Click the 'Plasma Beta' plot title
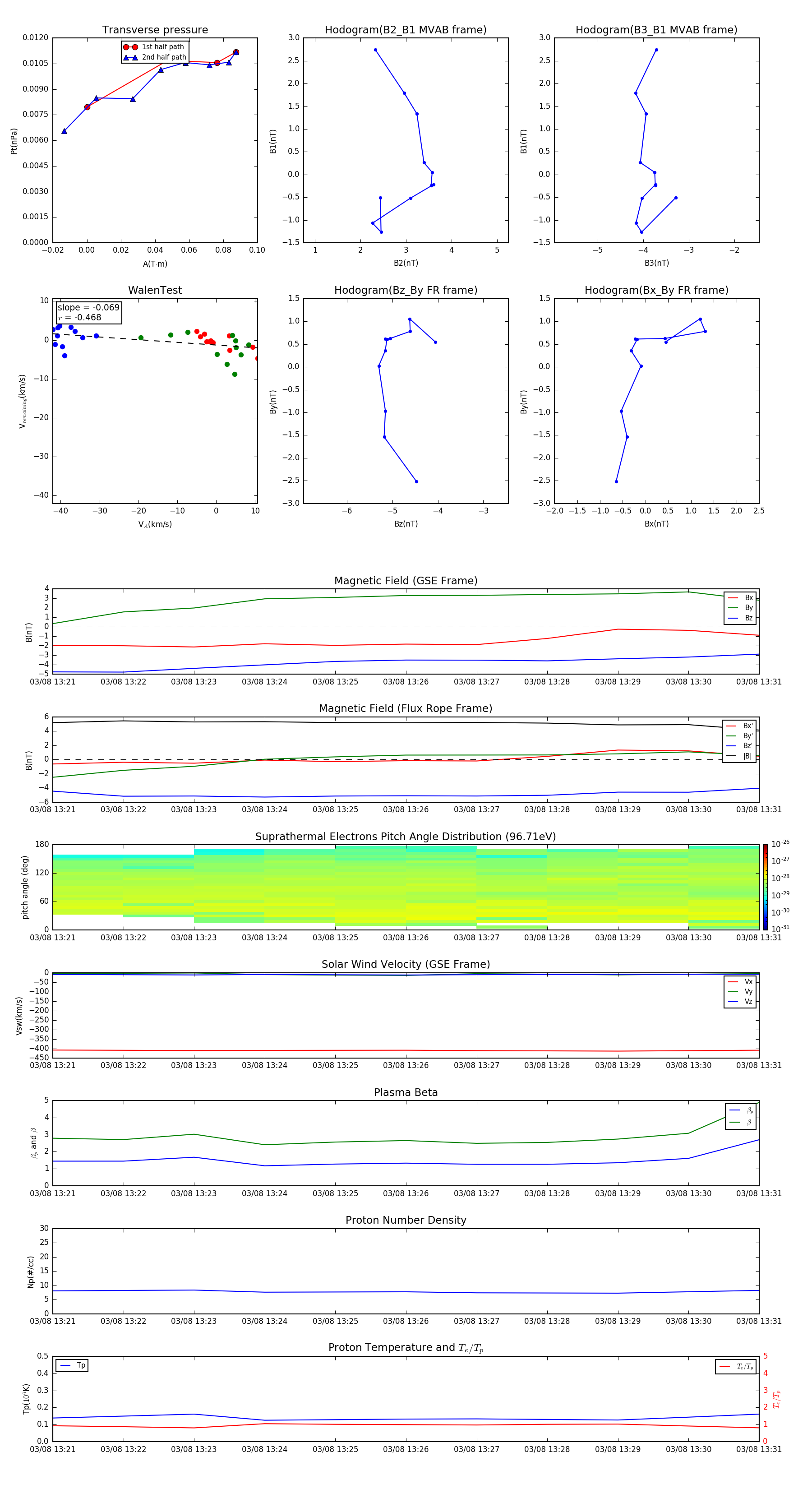The width and height of the screenshot is (812, 1489). [406, 1092]
